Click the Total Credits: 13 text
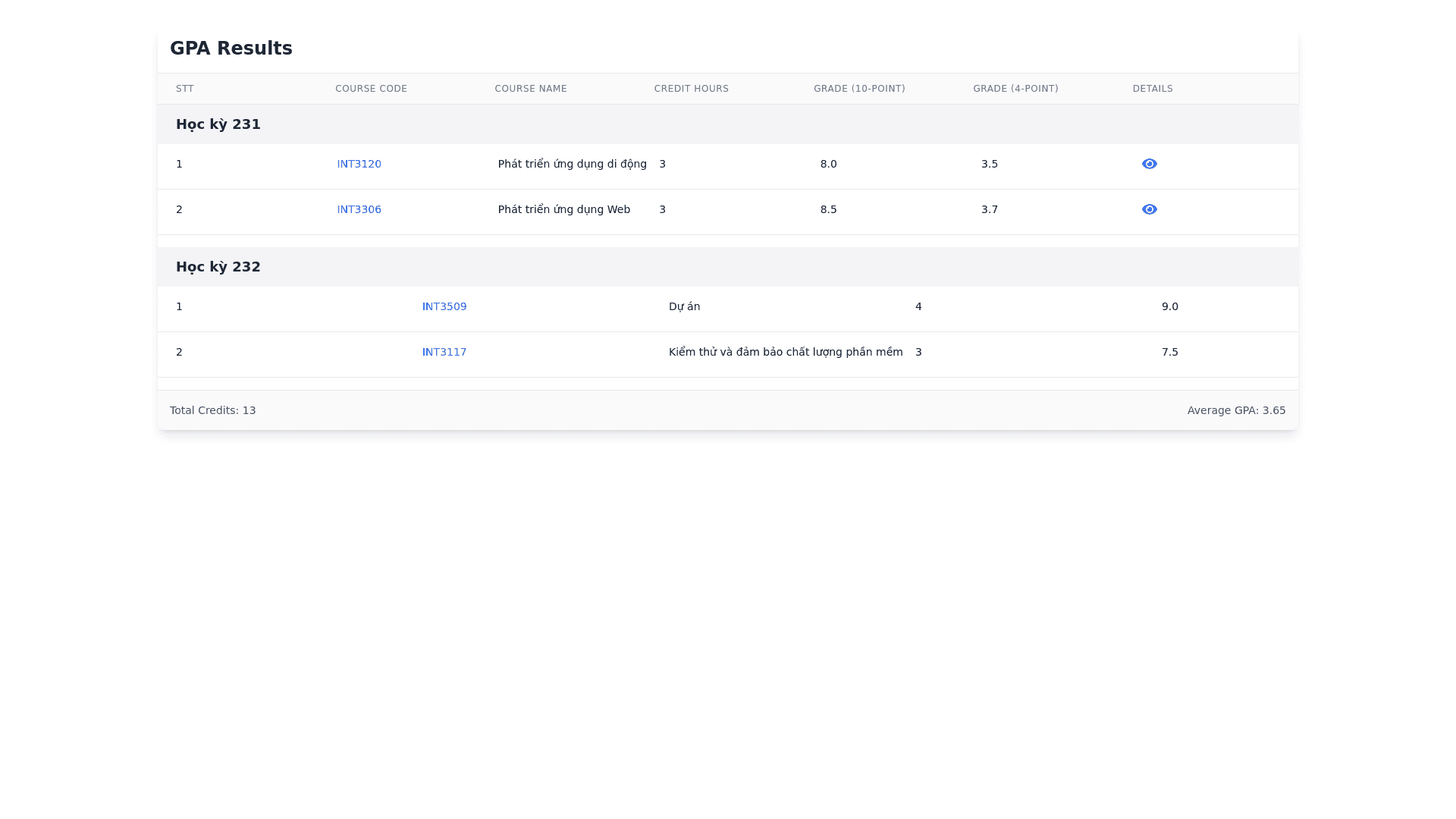Viewport: 1456px width, 819px height. (212, 410)
